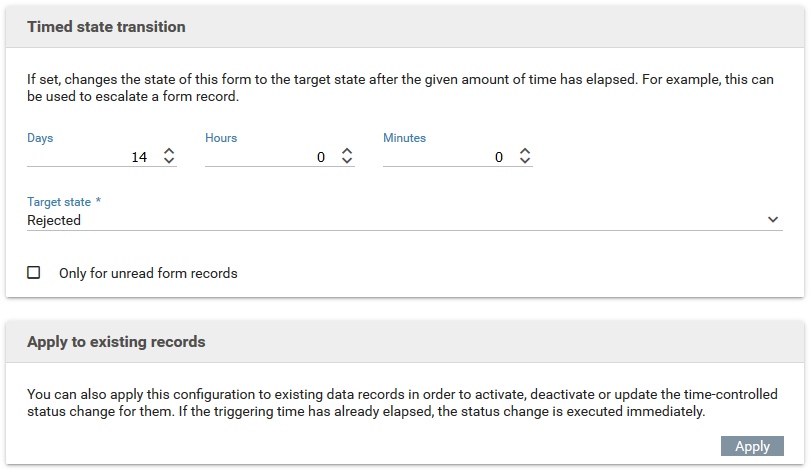810x471 pixels.
Task: Click the Minutes input field
Action: [446, 157]
